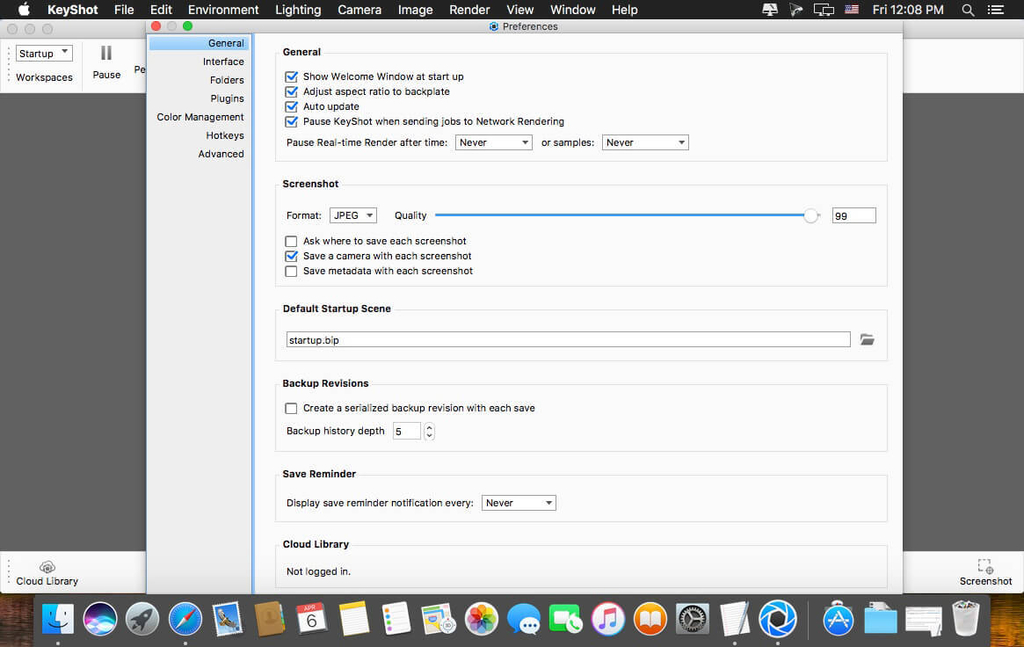Open the Cloud Library icon

click(47, 567)
